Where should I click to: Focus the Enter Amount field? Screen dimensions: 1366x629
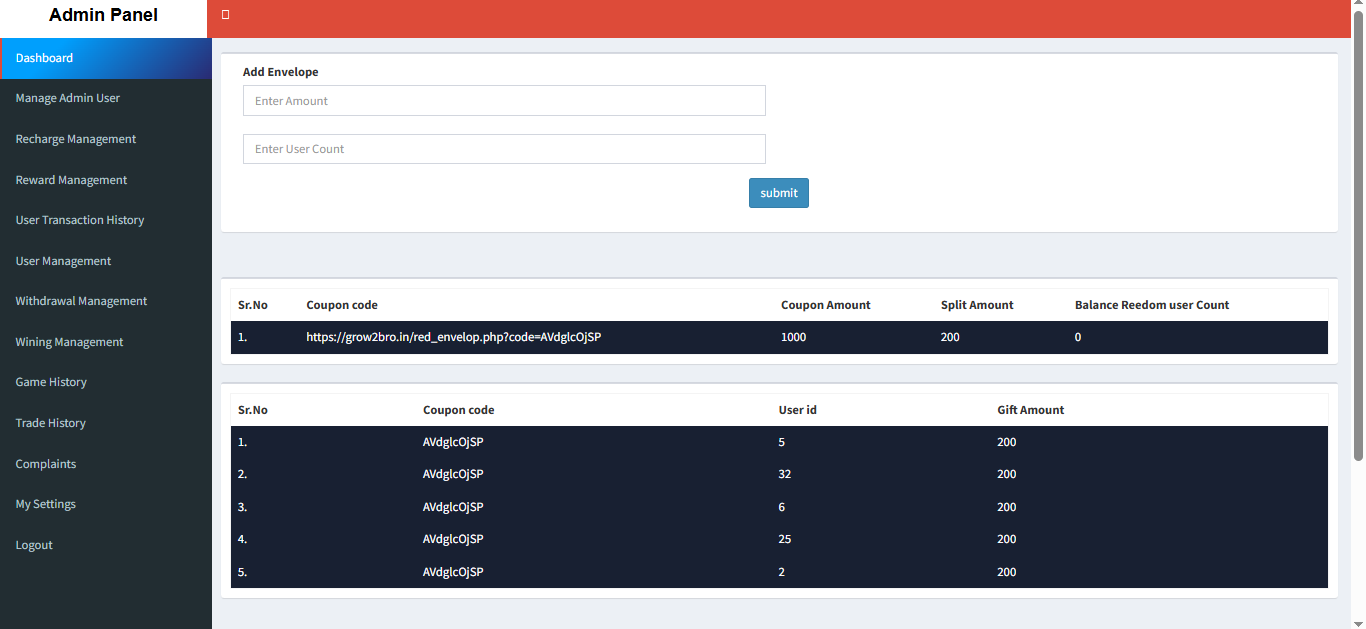tap(504, 101)
